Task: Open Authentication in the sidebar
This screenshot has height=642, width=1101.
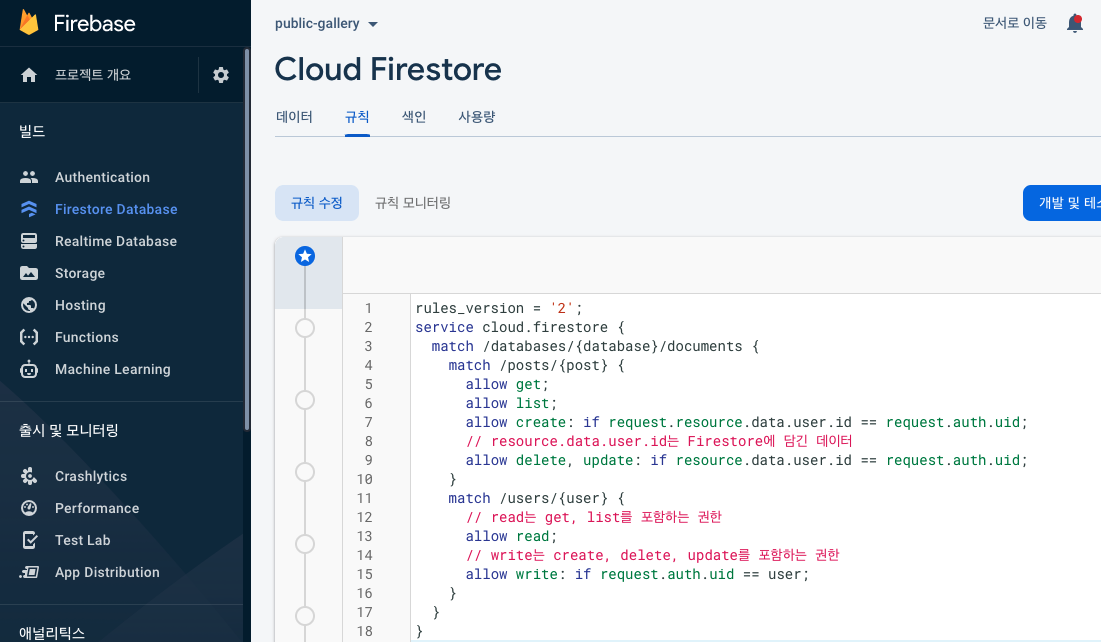Action: click(103, 177)
